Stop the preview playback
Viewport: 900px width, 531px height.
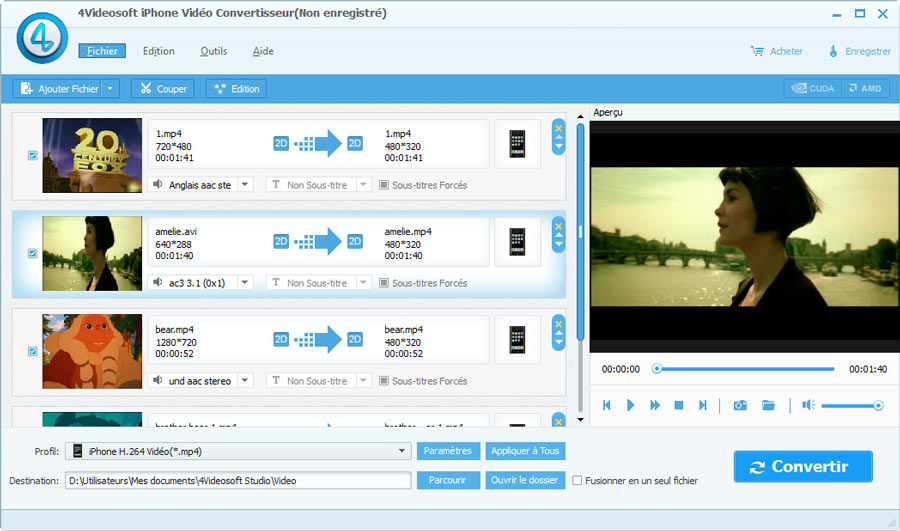coord(678,405)
